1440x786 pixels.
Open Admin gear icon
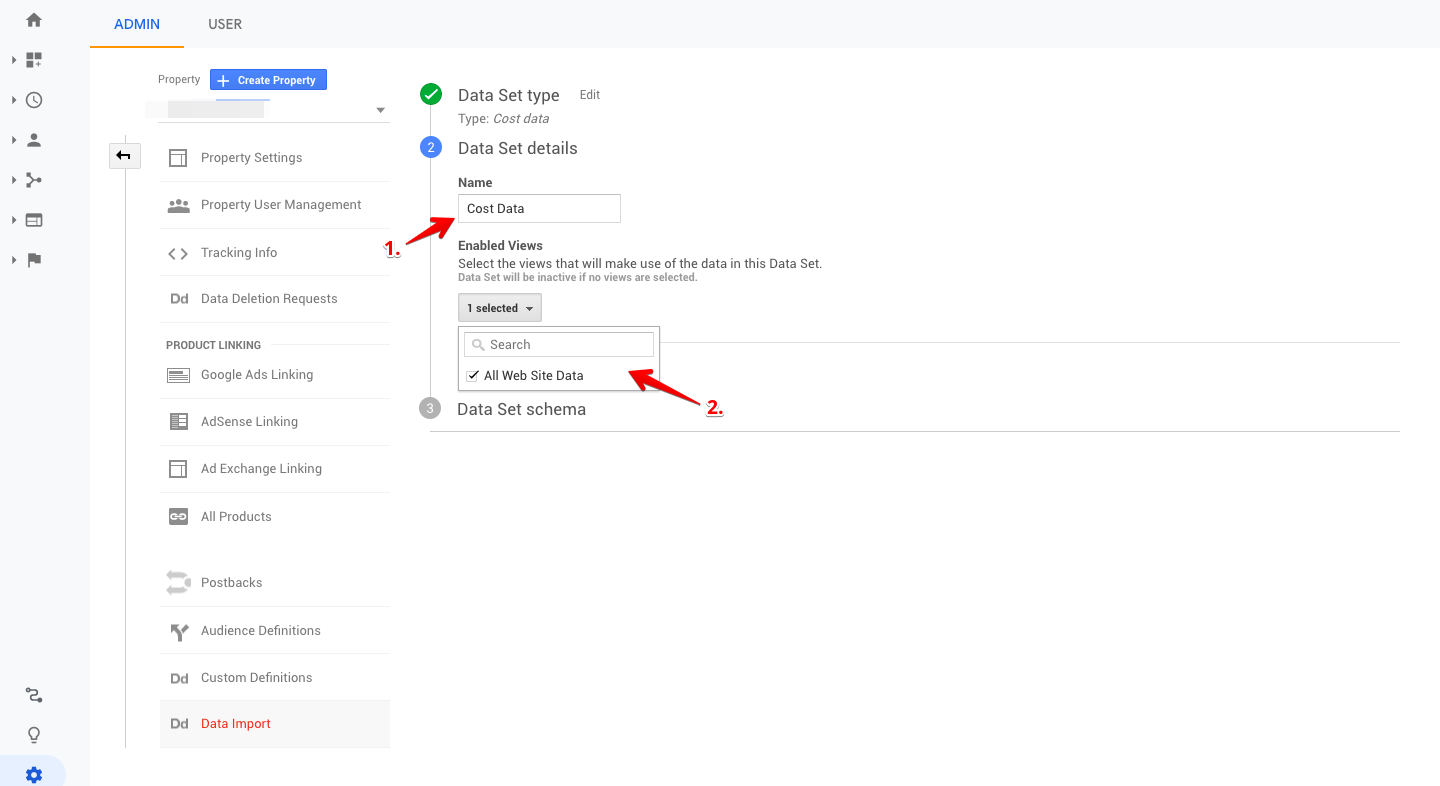coord(34,775)
